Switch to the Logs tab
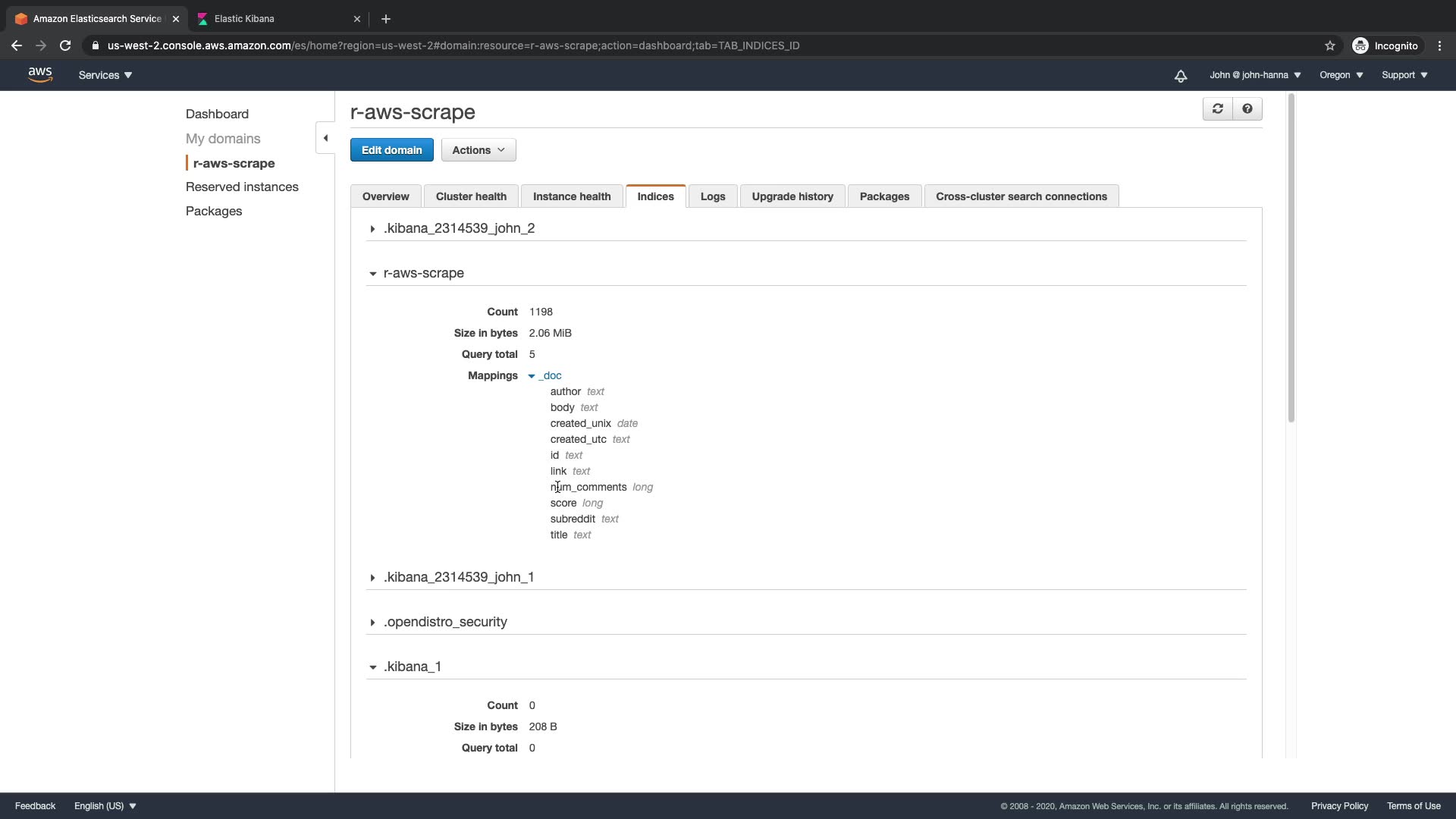1456x819 pixels. [712, 196]
